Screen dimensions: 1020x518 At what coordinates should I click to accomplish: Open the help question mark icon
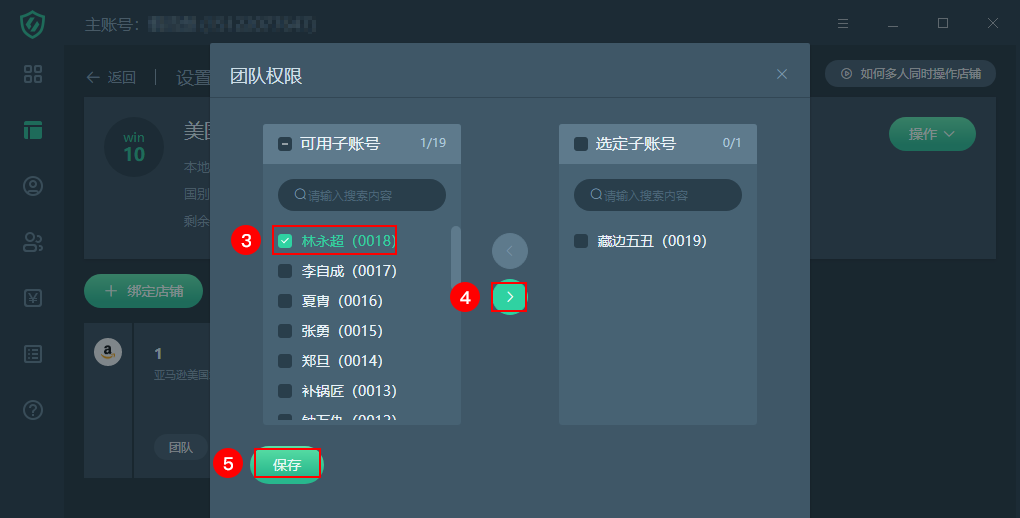[x=33, y=410]
